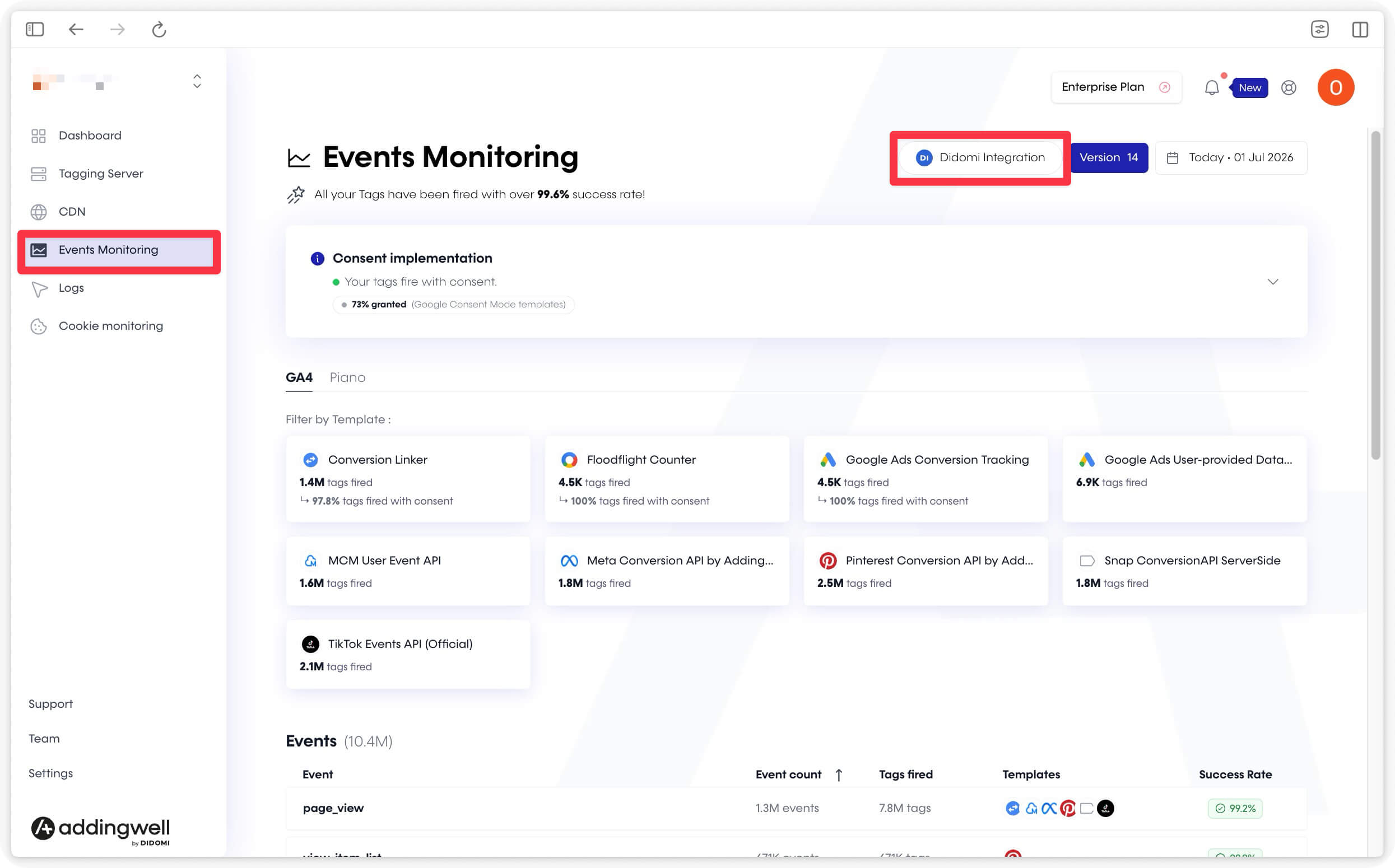Go forward using the browser arrow
This screenshot has width=1395, height=868.
point(117,29)
